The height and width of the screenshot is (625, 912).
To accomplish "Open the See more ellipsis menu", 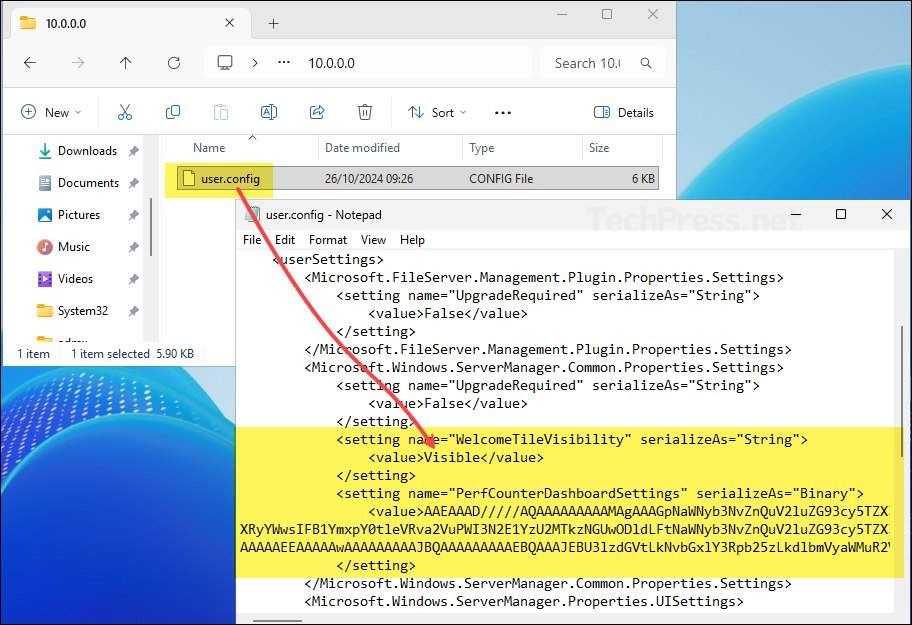I will [502, 112].
